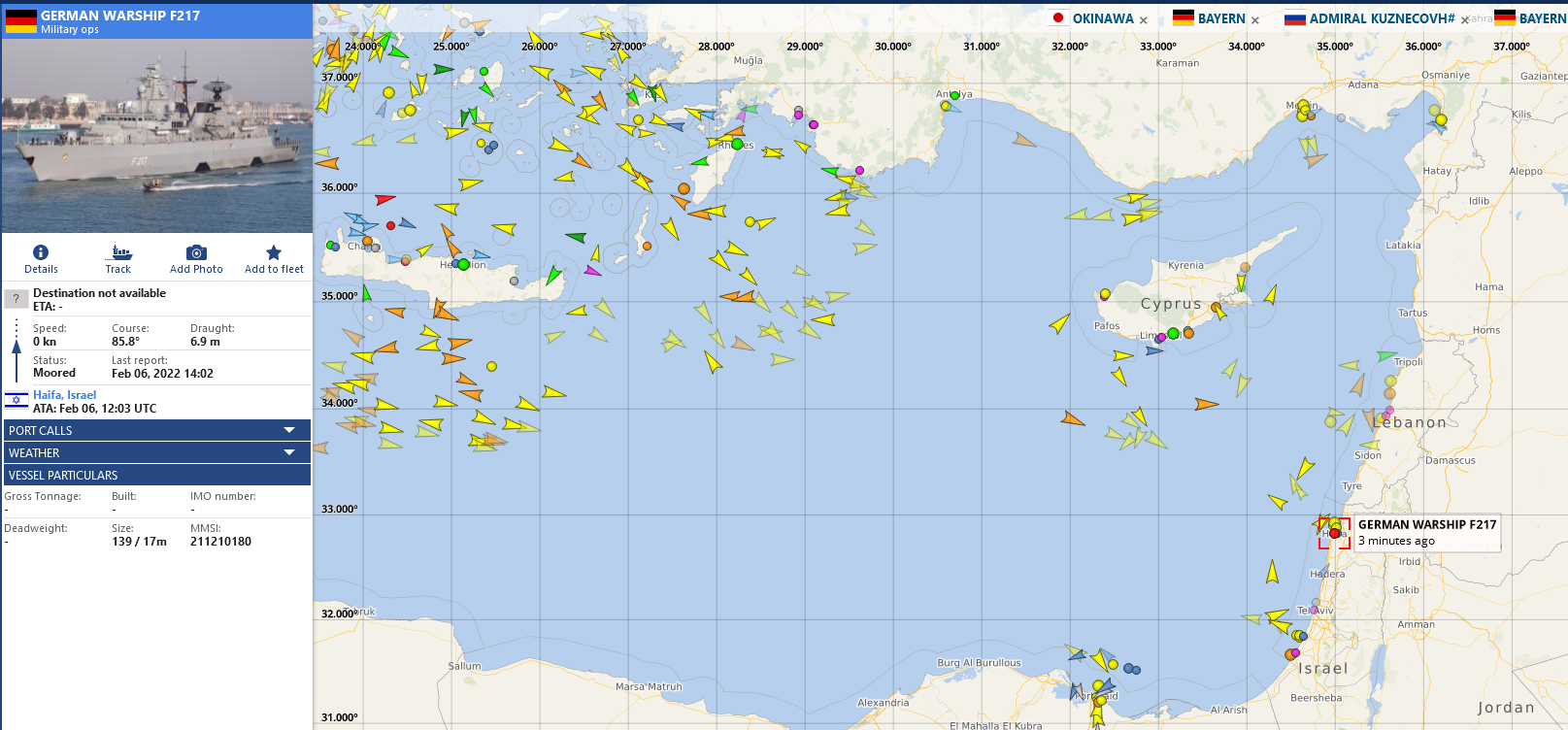Viewport: 1568px width, 730px height.
Task: Select the OKINAWA vessel tab
Action: pyautogui.click(x=1103, y=18)
